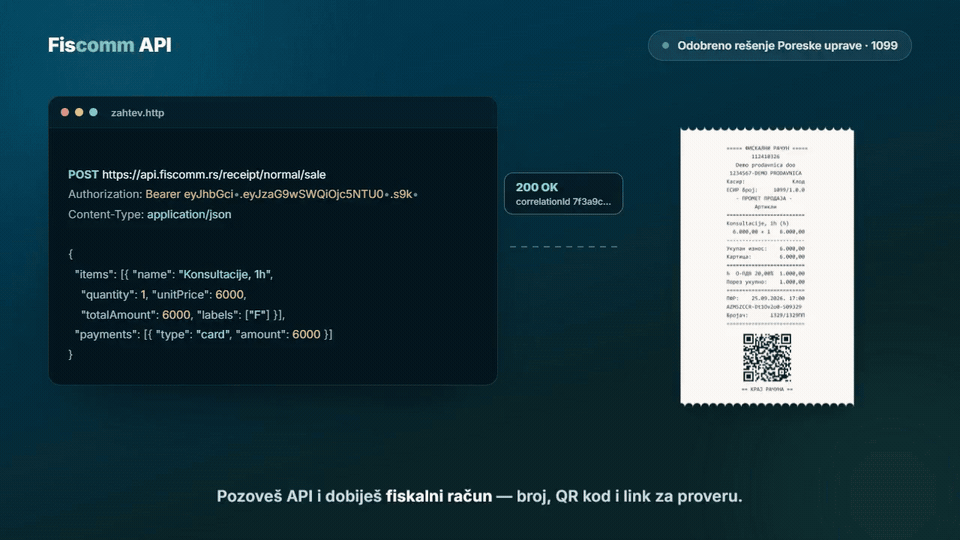Image resolution: width=960 pixels, height=540 pixels.
Task: Click the 'Content-Type:' header label
Action: pyautogui.click(x=106, y=214)
